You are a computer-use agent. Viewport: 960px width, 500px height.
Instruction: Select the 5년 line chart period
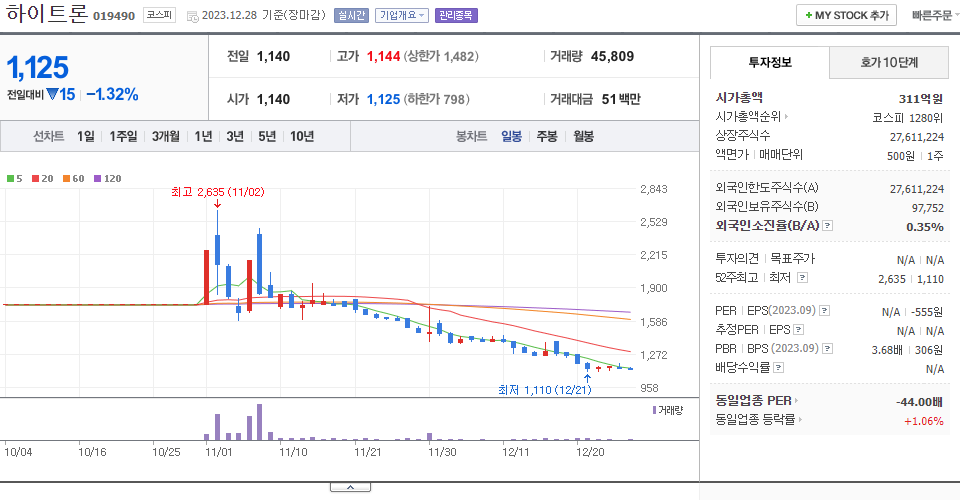[x=267, y=136]
